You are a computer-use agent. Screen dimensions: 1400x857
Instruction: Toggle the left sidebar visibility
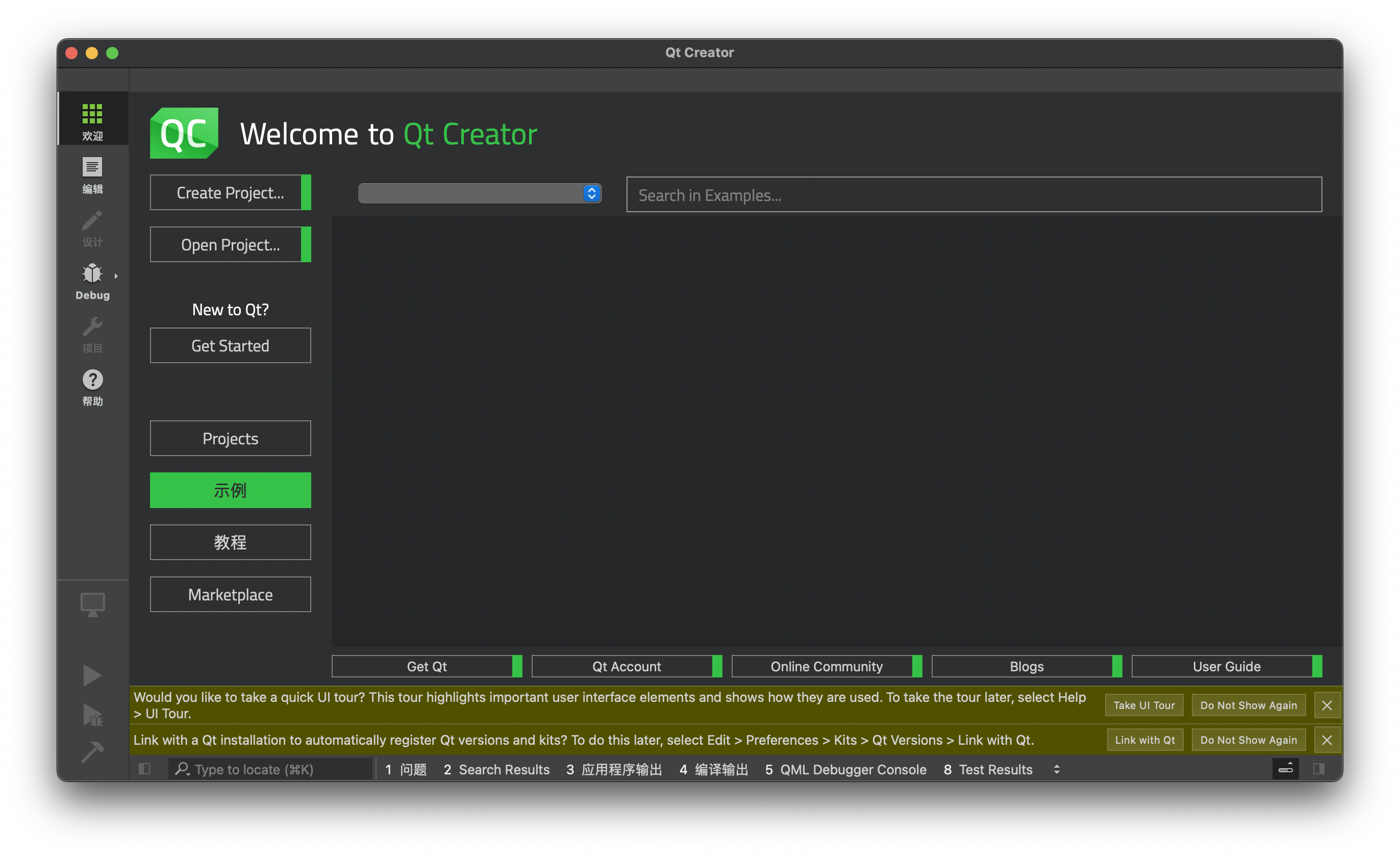tap(144, 769)
